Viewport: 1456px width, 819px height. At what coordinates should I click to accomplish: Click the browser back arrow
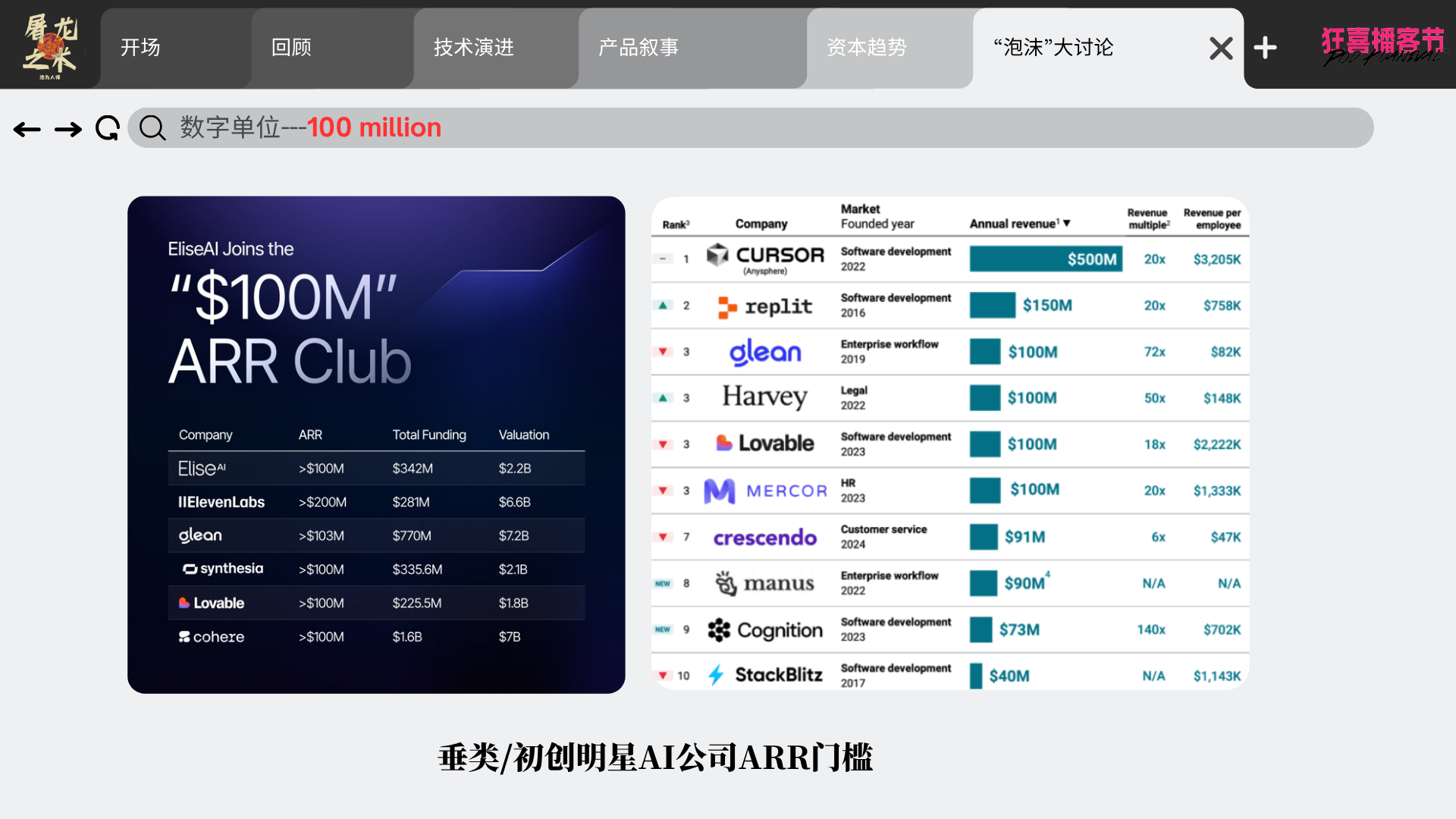[27, 130]
